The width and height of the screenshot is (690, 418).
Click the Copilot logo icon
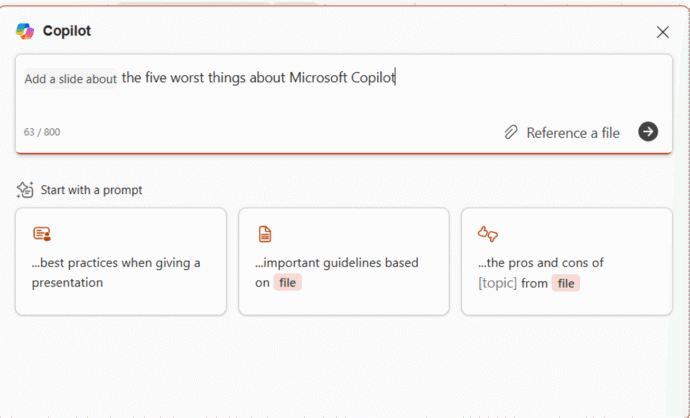coord(25,31)
